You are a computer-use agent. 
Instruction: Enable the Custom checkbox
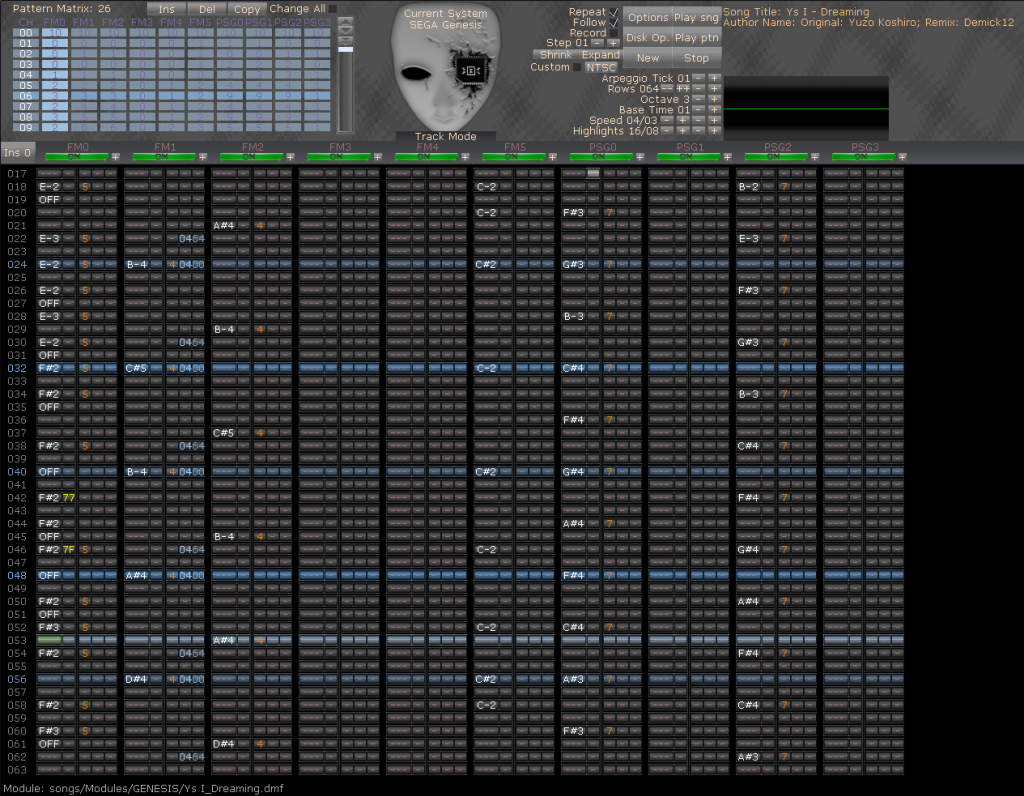(577, 67)
